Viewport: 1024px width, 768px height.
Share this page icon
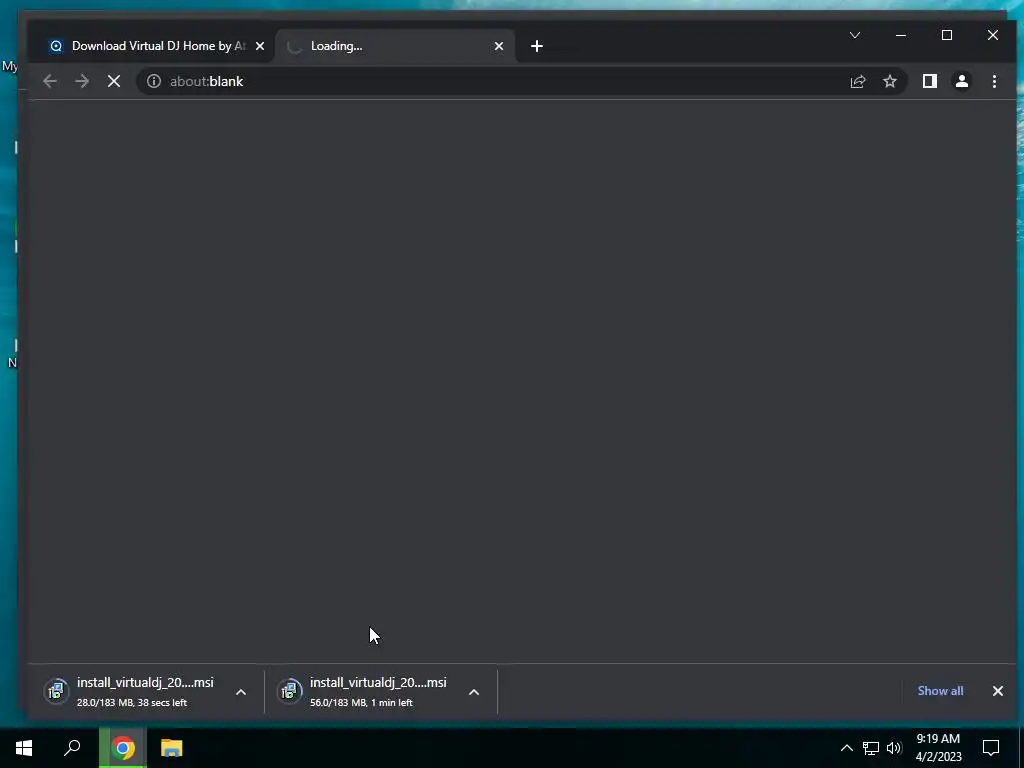pyautogui.click(x=857, y=82)
